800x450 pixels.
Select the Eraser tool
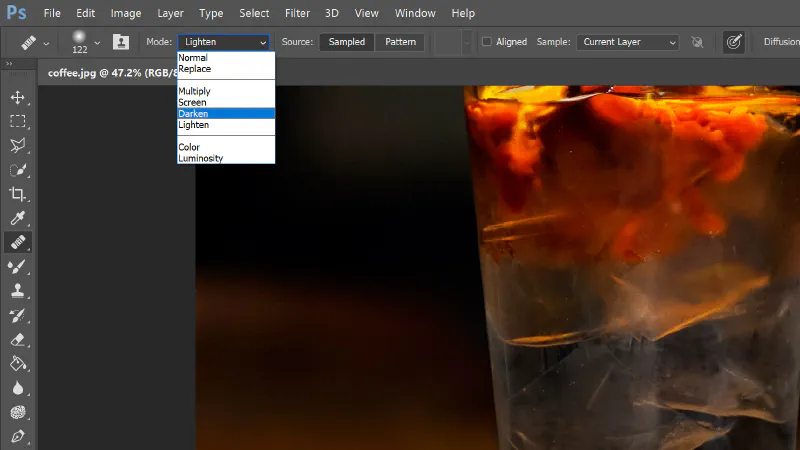17,340
